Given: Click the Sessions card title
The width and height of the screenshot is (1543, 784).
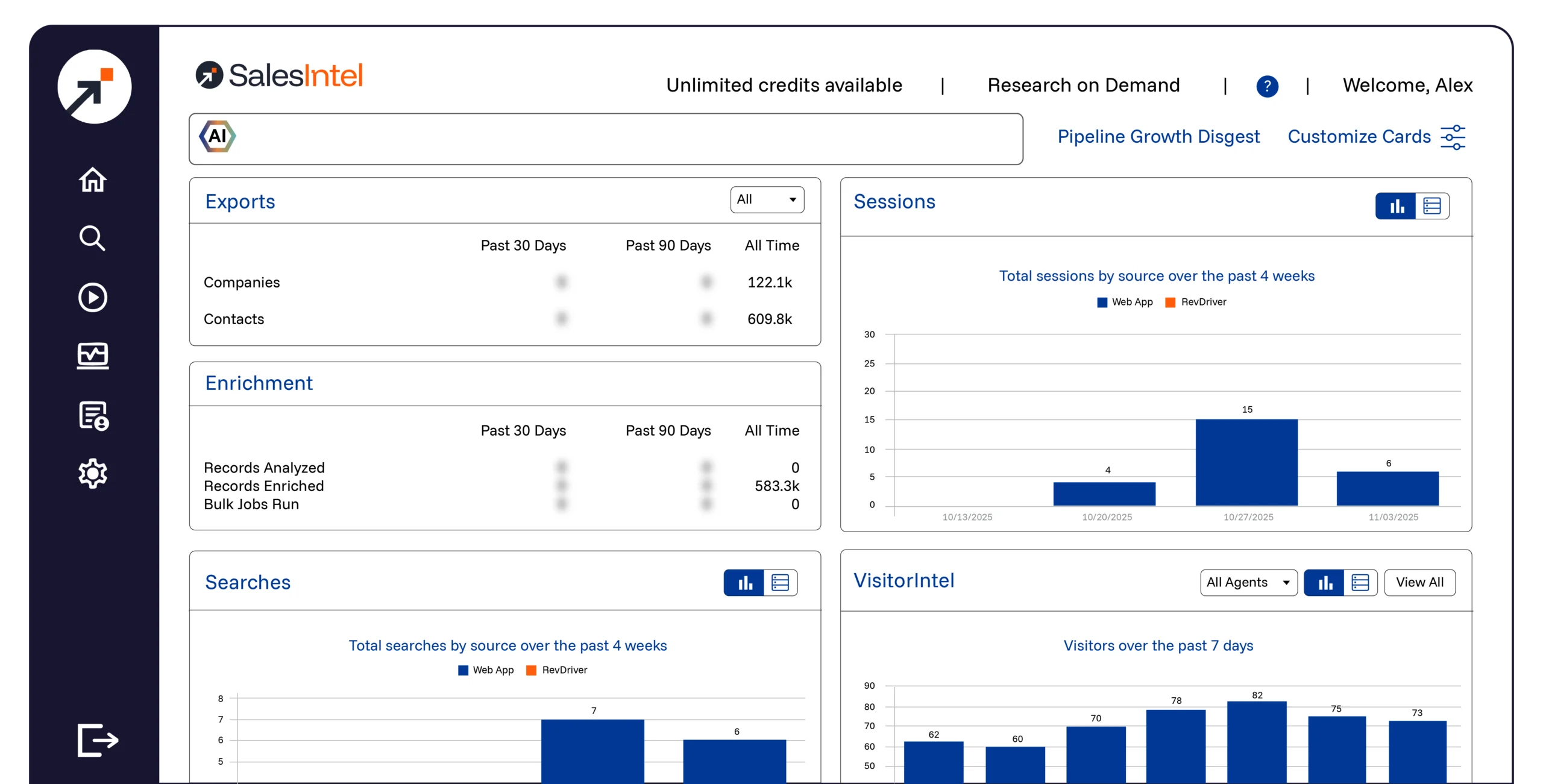Looking at the screenshot, I should (894, 201).
